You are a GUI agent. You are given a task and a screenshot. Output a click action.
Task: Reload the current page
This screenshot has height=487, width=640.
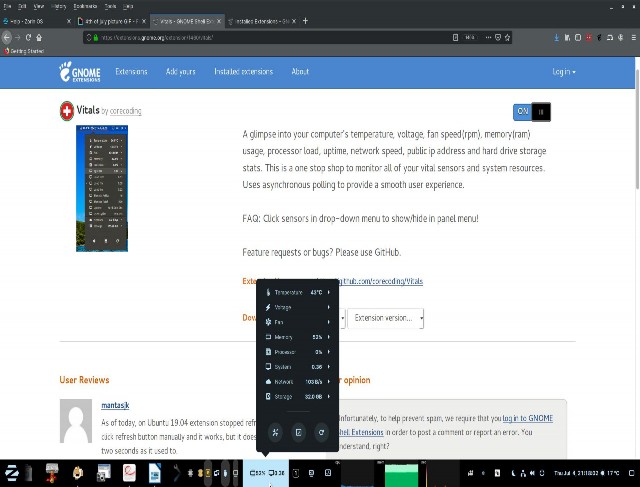(x=28, y=38)
